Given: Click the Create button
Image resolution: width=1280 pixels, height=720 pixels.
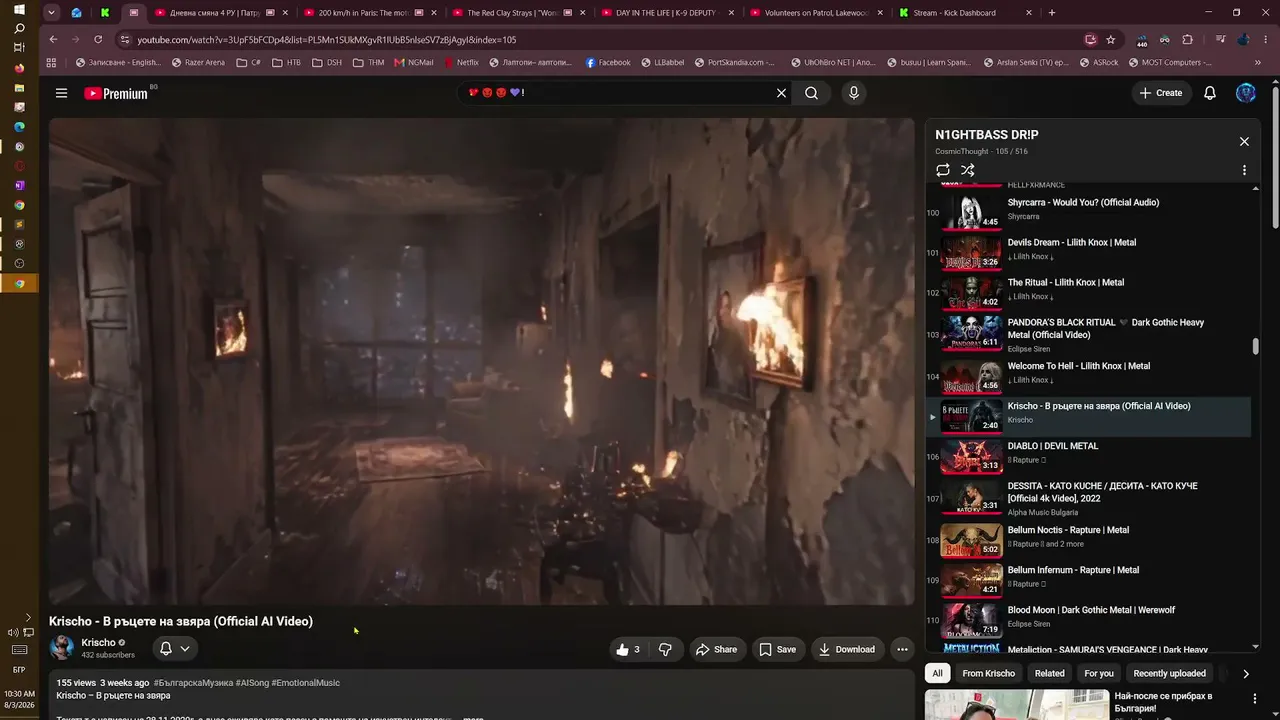Looking at the screenshot, I should click(1160, 93).
